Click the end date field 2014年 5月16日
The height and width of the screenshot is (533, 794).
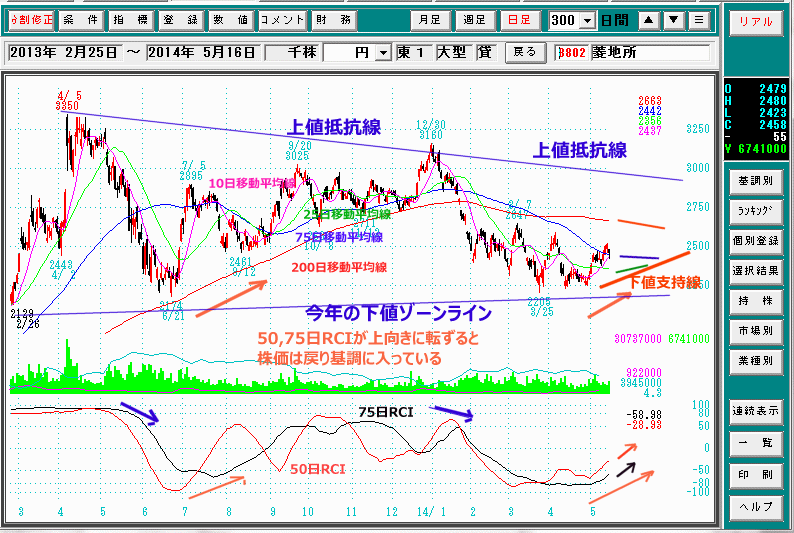pos(203,52)
